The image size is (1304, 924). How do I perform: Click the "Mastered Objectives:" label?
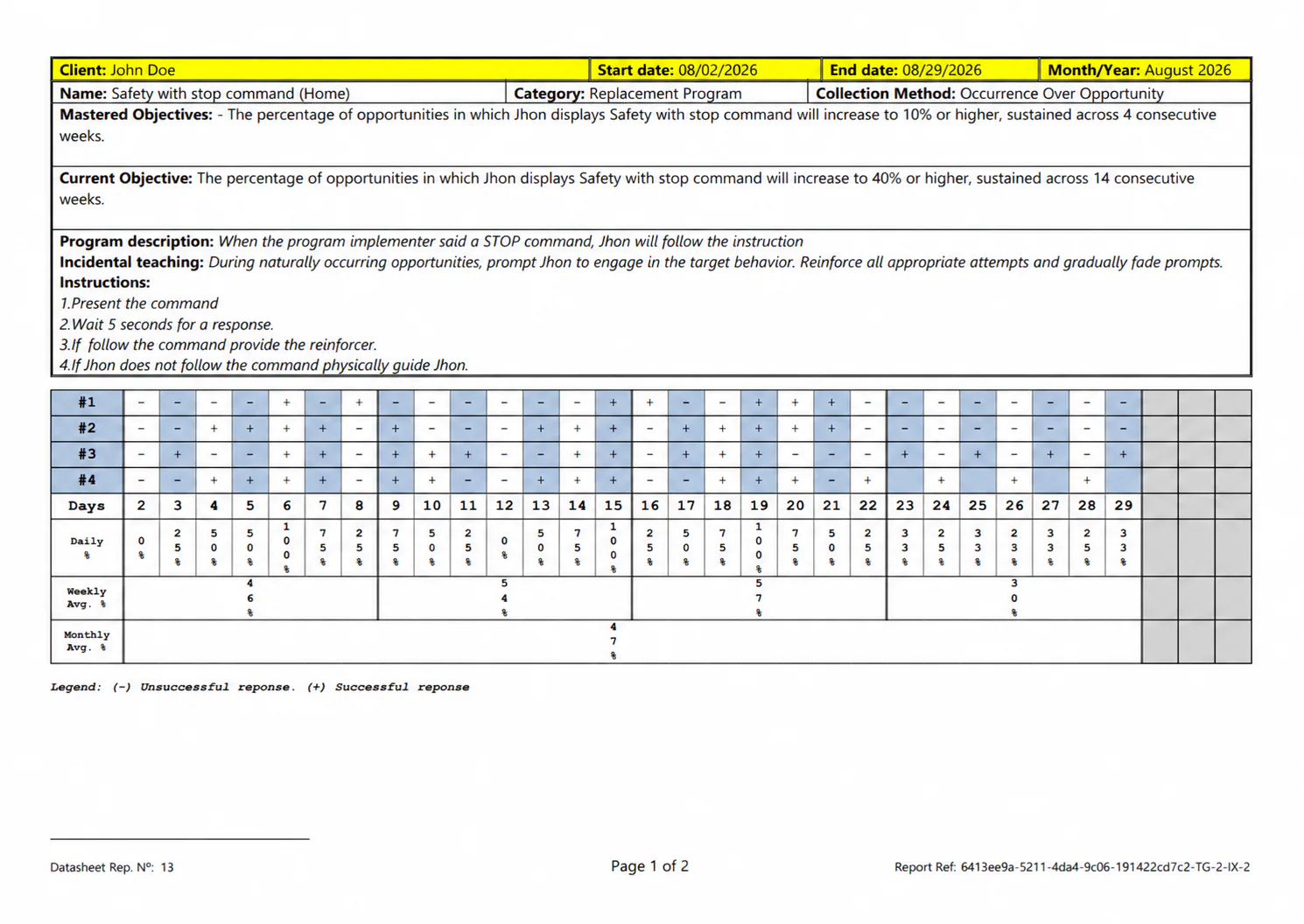(136, 115)
